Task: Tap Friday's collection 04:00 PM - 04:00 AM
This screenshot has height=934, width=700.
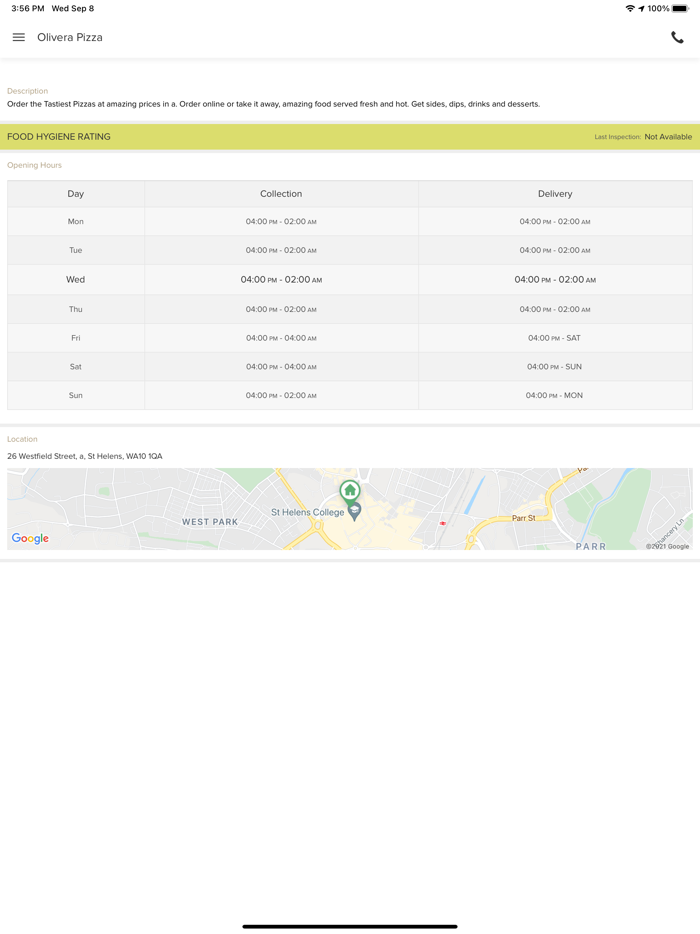Action: tap(281, 338)
